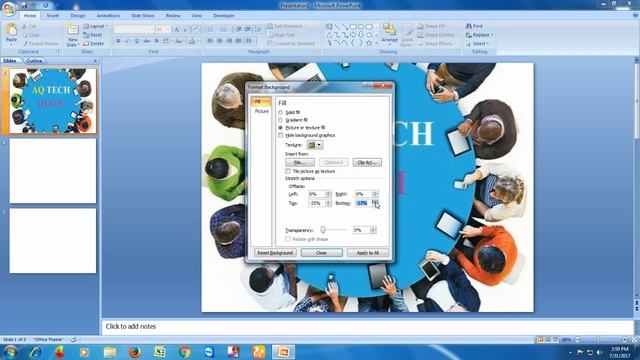Click the Right offset spinner arrows
640x360 pixels.
(375, 194)
